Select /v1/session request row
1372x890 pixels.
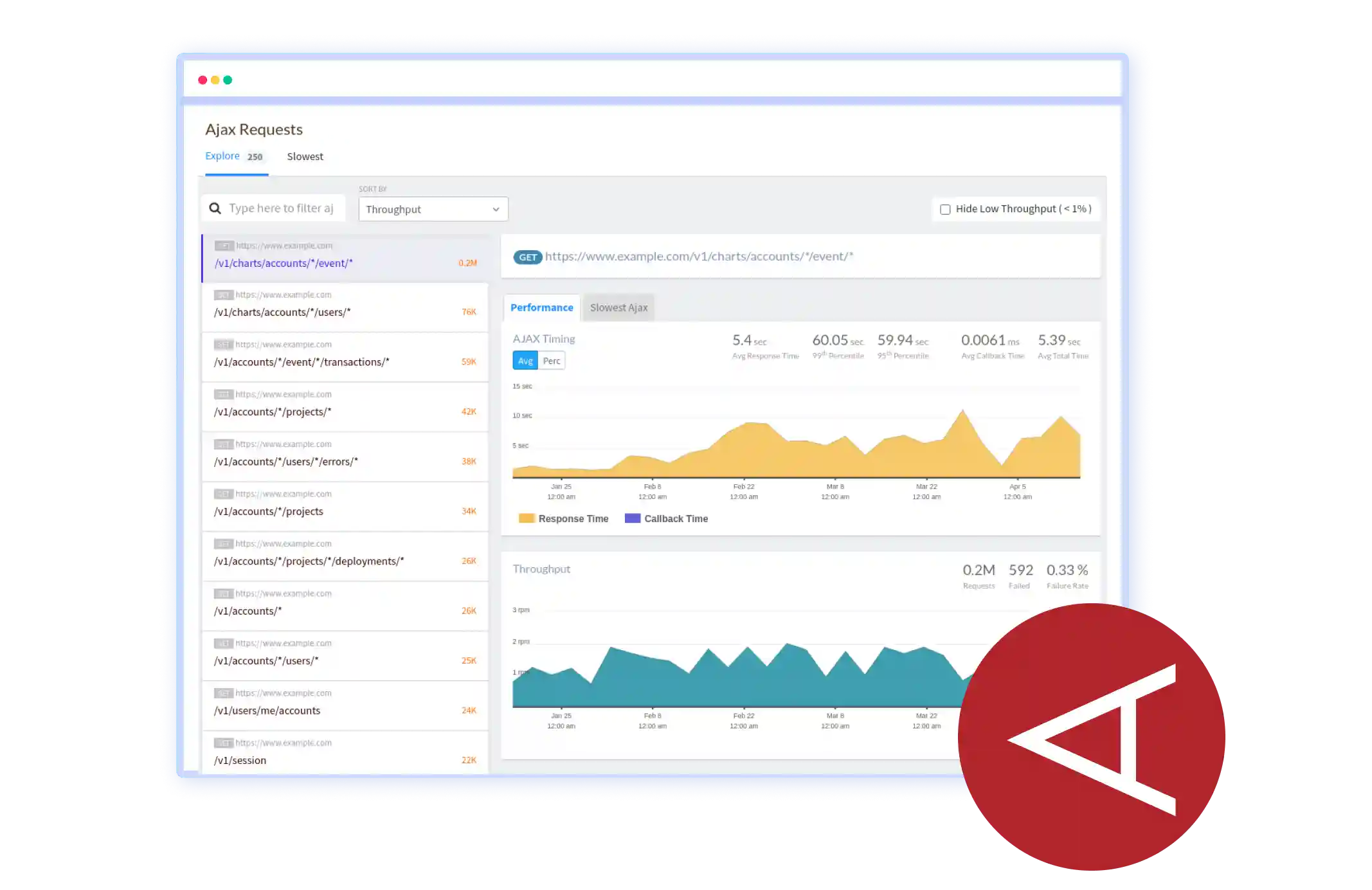345,752
